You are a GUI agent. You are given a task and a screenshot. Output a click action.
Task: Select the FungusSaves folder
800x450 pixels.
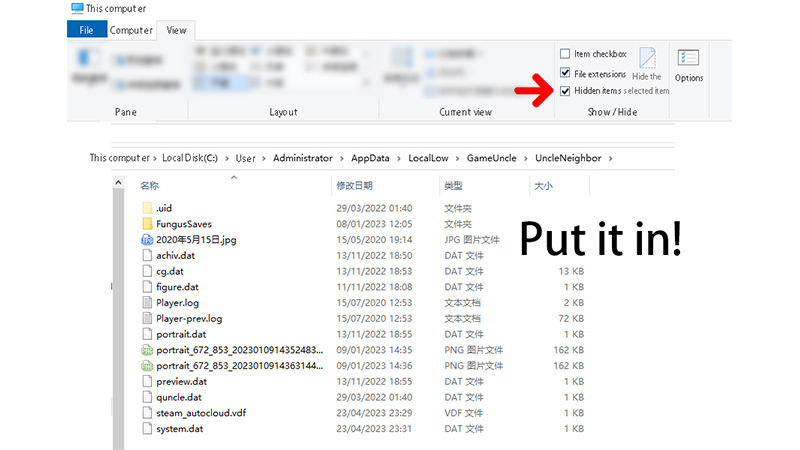(x=177, y=223)
